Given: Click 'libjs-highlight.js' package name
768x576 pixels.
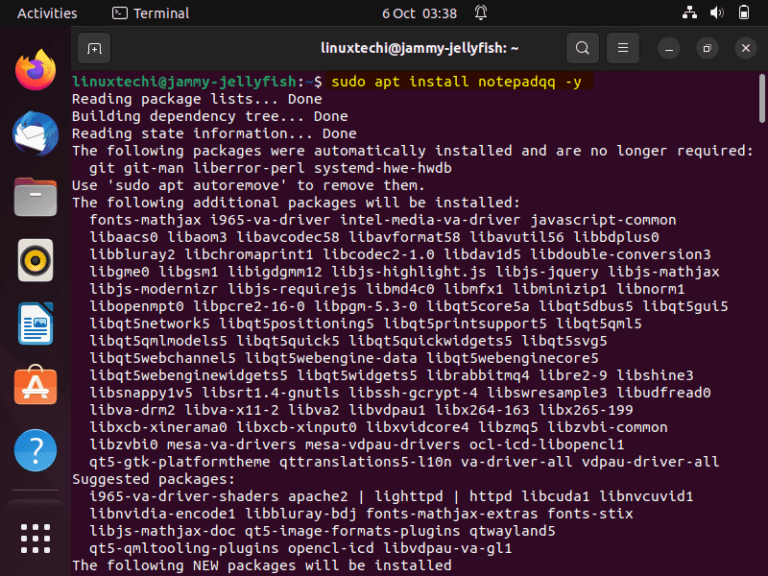Looking at the screenshot, I should click(408, 272).
